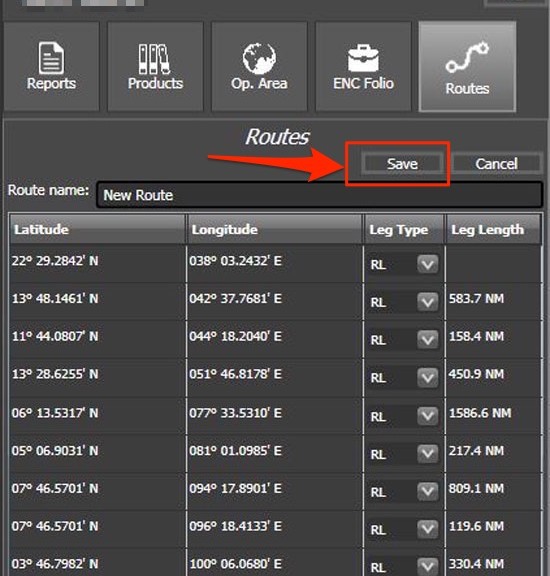
Task: Open leg type dropdown for 158.4 NM leg
Action: pyautogui.click(x=427, y=340)
